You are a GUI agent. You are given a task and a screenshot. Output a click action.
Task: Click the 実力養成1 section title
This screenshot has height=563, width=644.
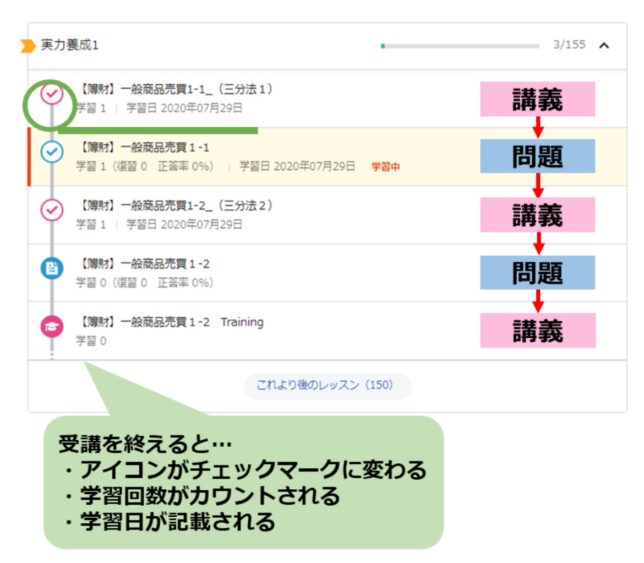tap(69, 45)
